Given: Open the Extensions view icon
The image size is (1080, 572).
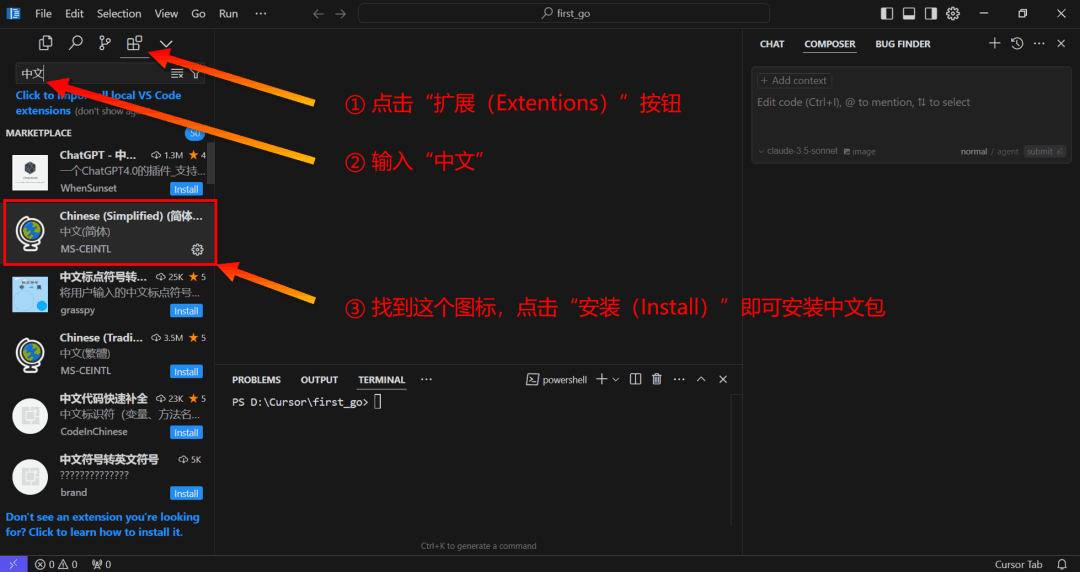Looking at the screenshot, I should click(134, 43).
